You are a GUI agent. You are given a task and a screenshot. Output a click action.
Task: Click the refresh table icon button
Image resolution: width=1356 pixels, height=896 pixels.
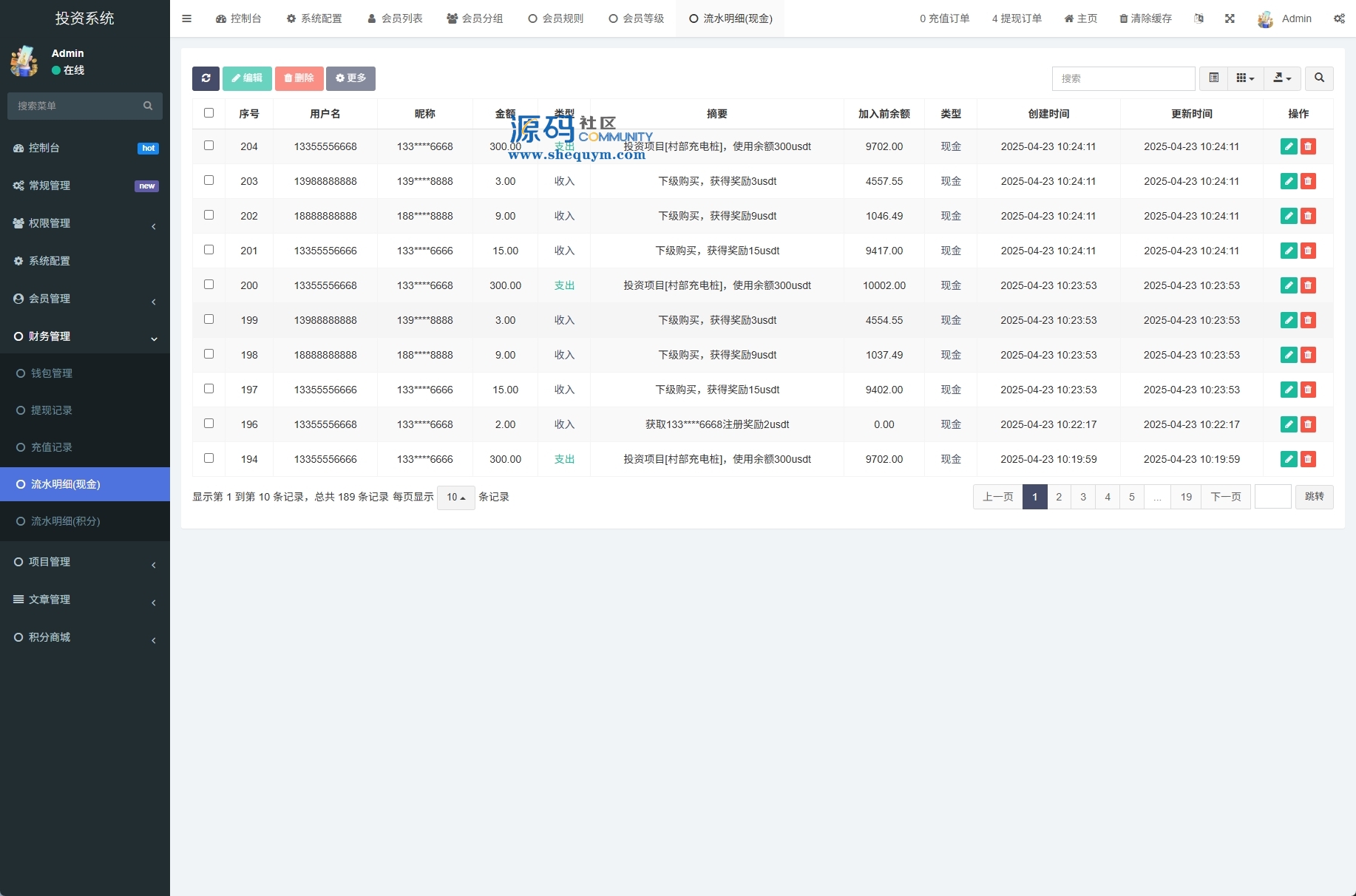pyautogui.click(x=206, y=78)
